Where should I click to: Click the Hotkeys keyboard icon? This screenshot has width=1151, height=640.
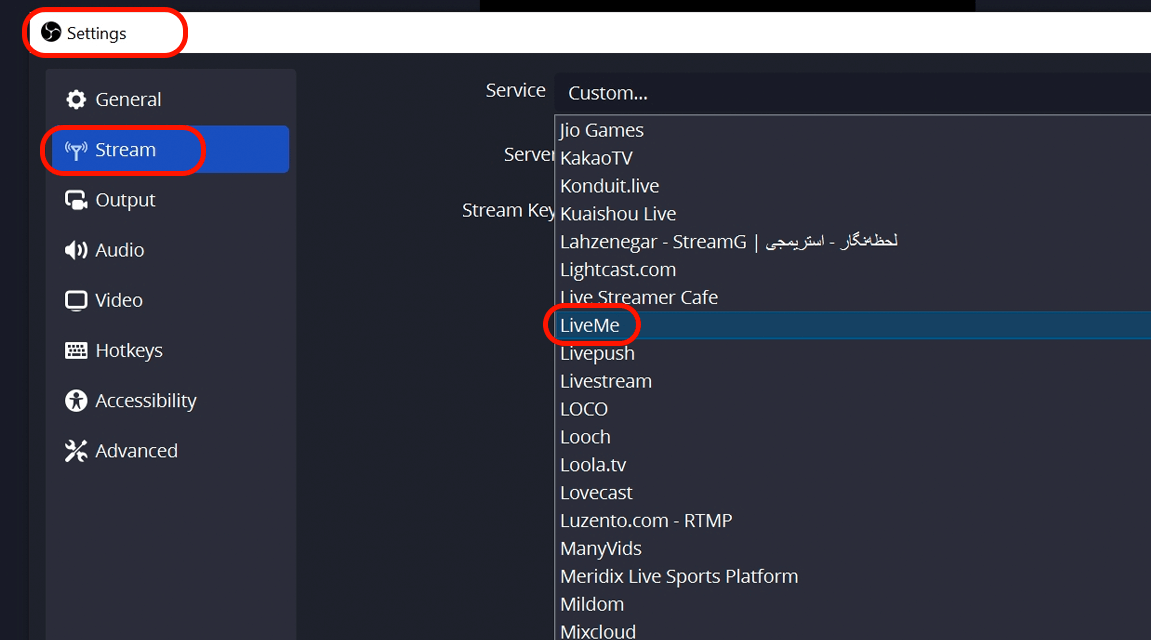76,351
